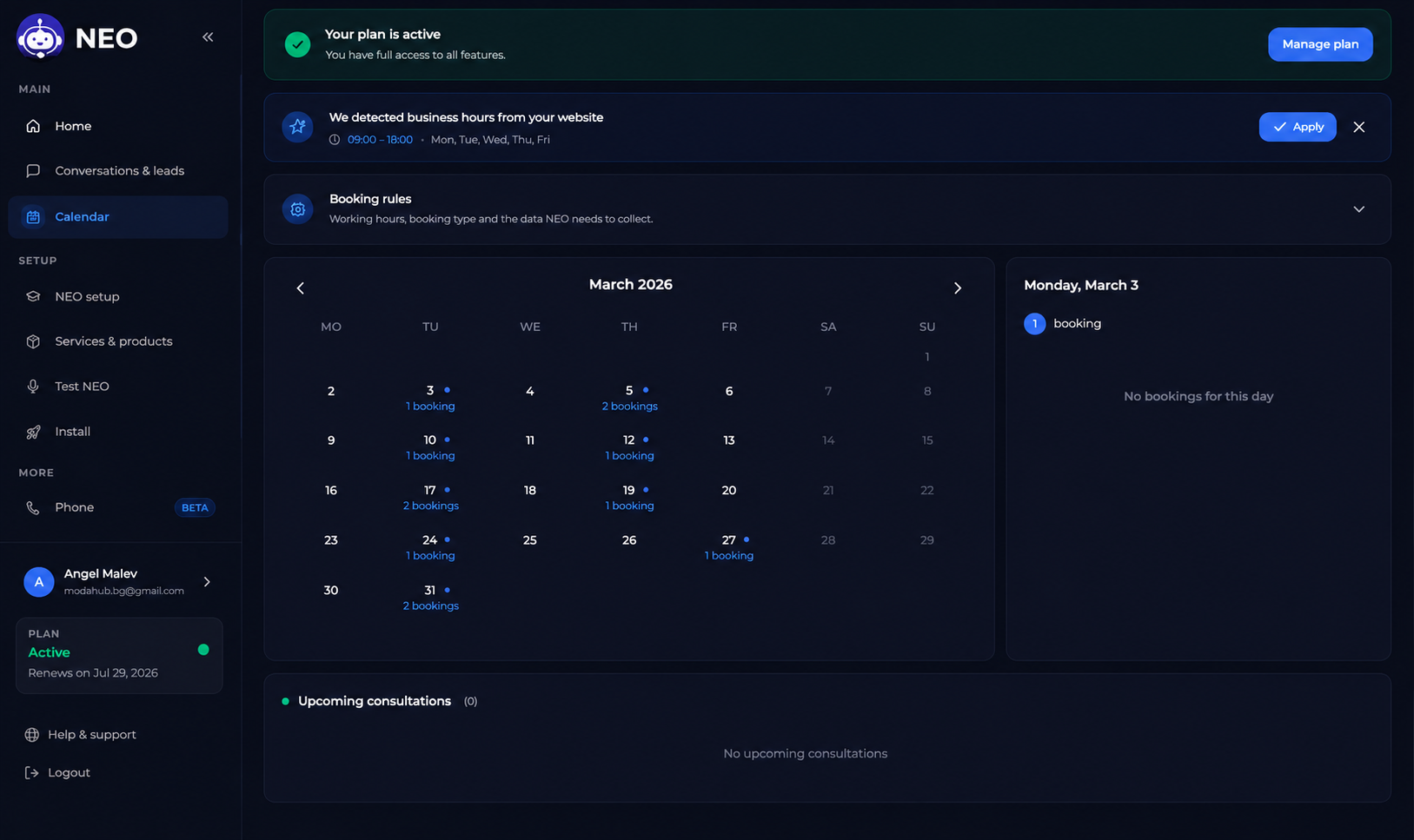This screenshot has height=840, width=1414.
Task: Select March 12 in the calendar
Action: 629,447
